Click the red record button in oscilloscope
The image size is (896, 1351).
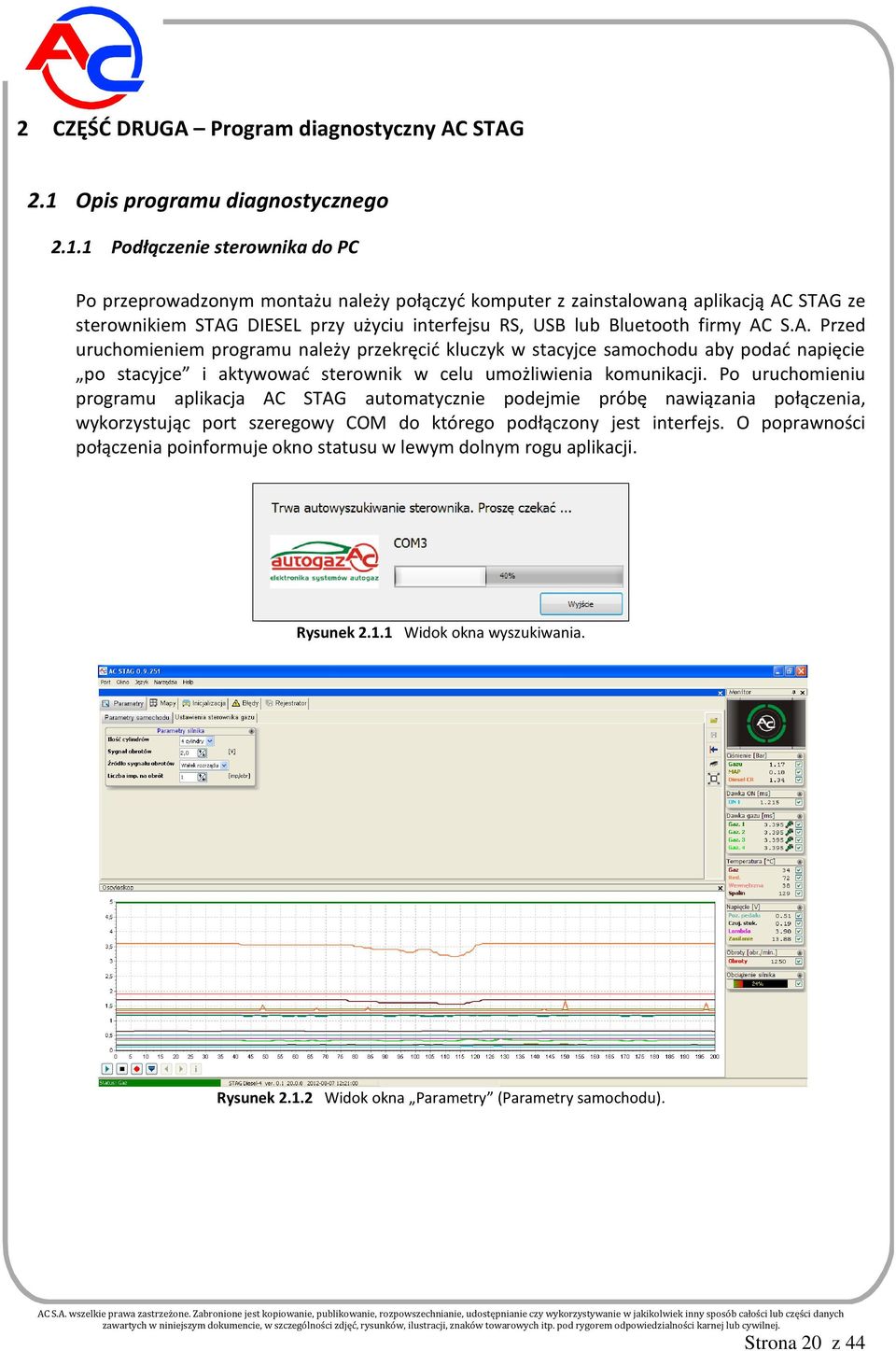pos(137,1069)
